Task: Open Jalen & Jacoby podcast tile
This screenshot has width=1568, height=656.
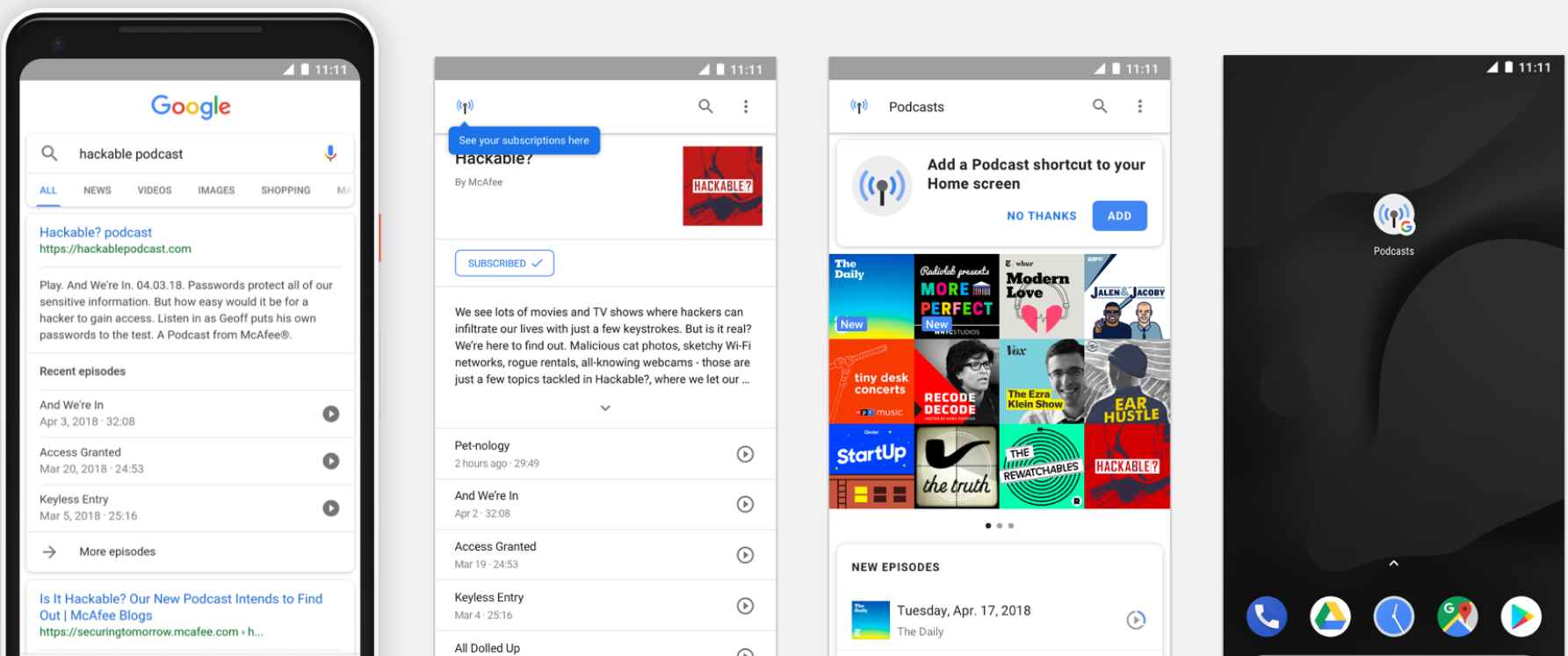Action: tap(1127, 297)
